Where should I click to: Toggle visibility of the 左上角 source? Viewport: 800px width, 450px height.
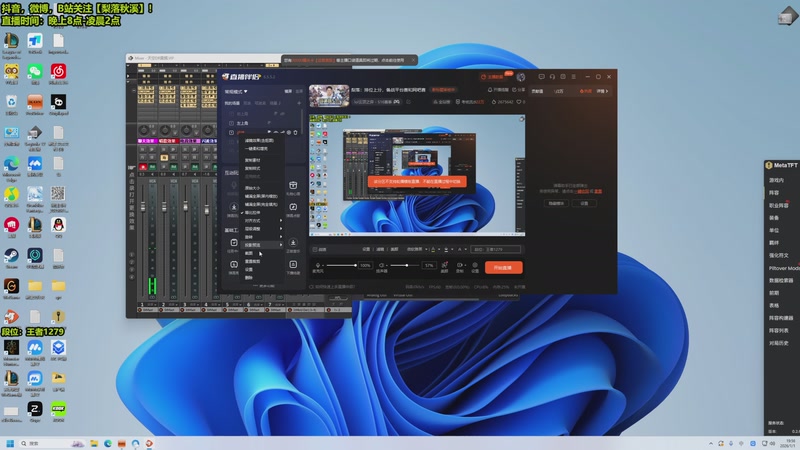[x=232, y=123]
